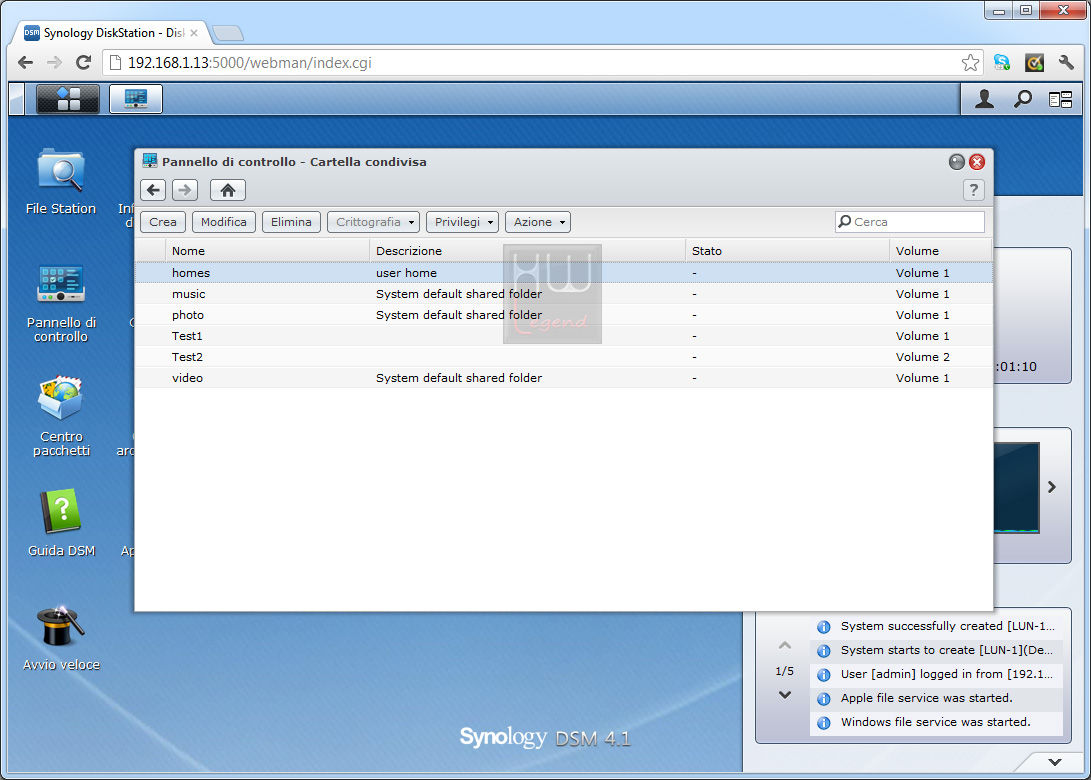Screen dimensions: 1091x780
Task: Sort by the Nome column header
Action: click(267, 250)
